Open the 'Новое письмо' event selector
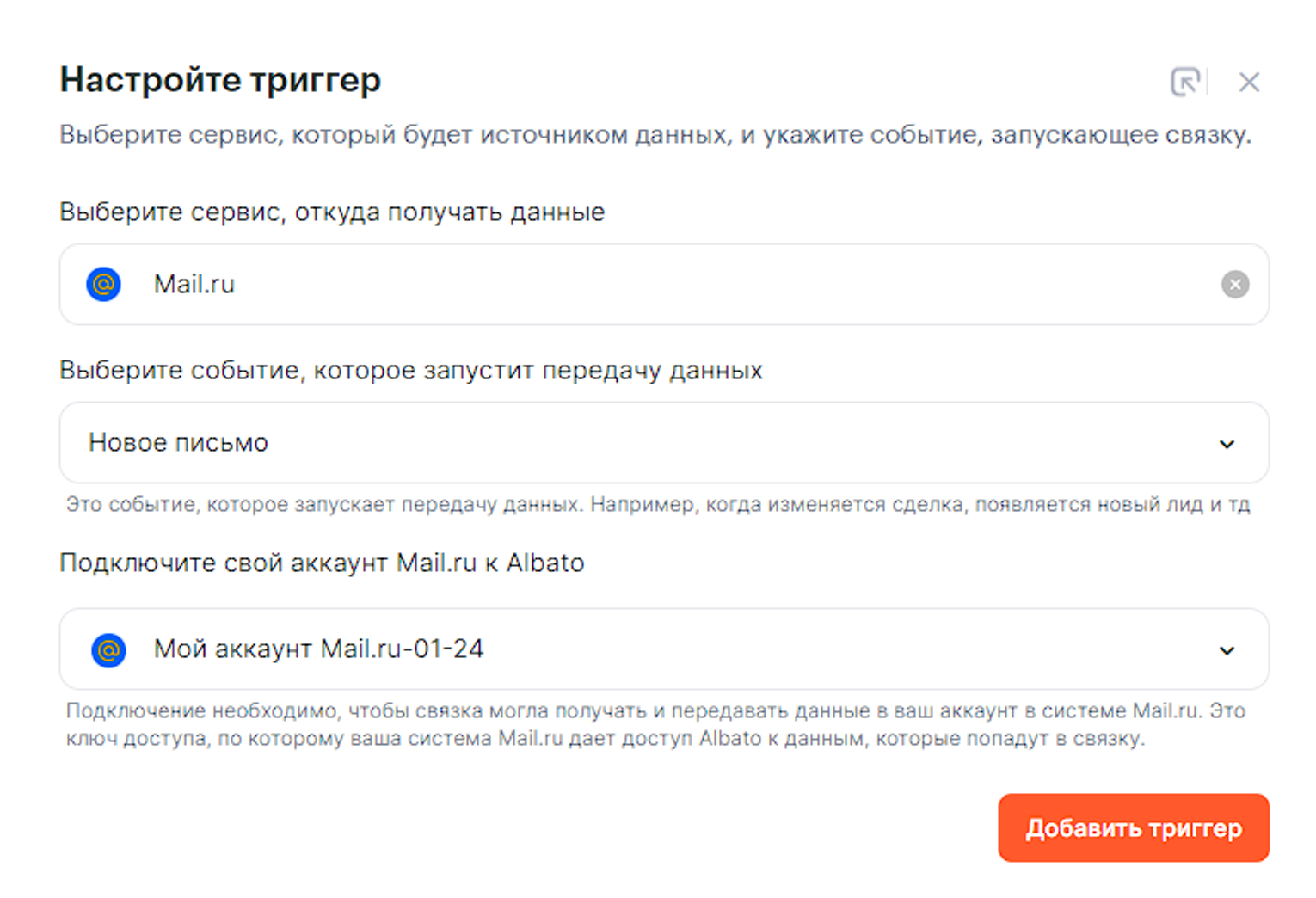 179,442
